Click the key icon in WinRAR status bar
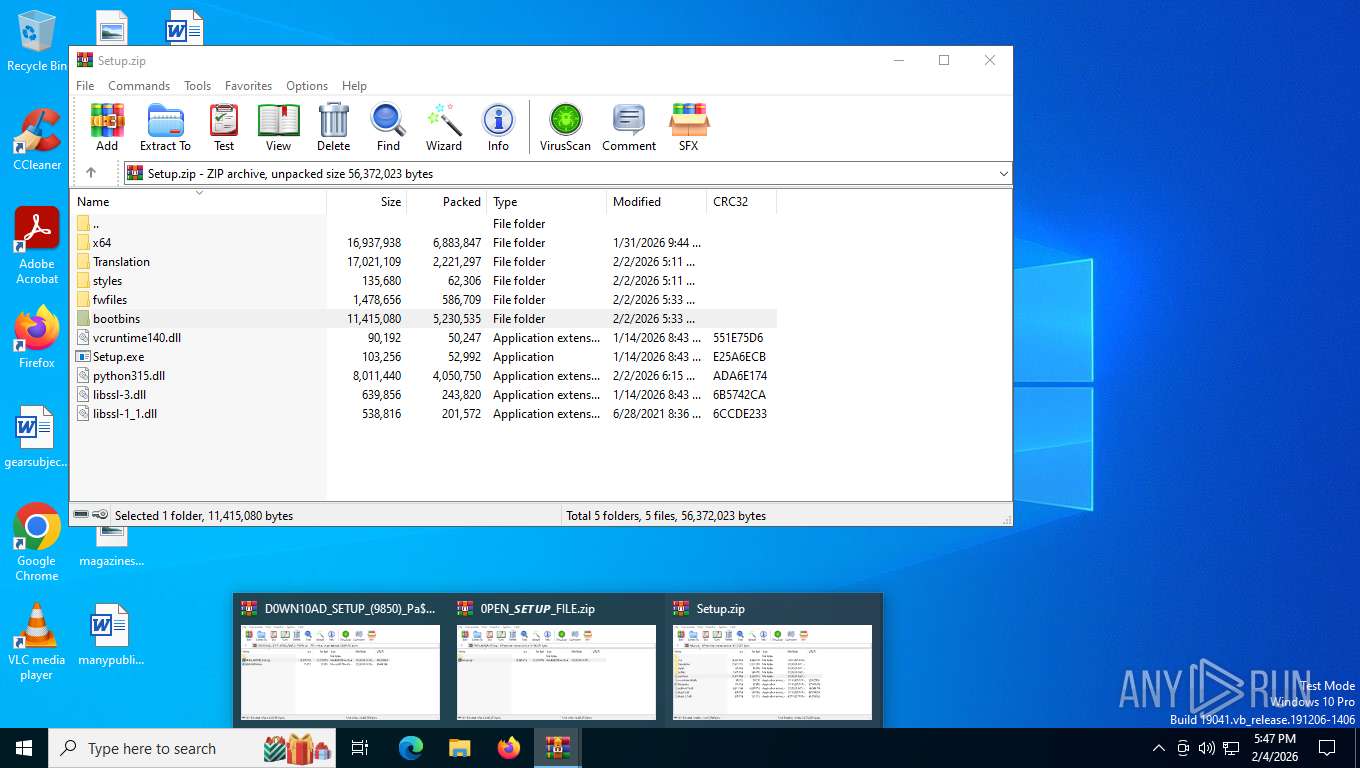Image resolution: width=1360 pixels, height=768 pixels. tap(100, 515)
